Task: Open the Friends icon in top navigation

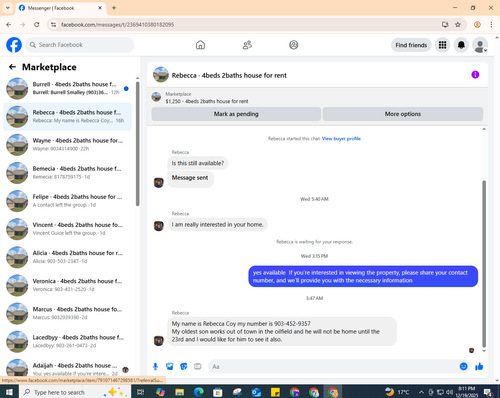Action: coord(247,45)
